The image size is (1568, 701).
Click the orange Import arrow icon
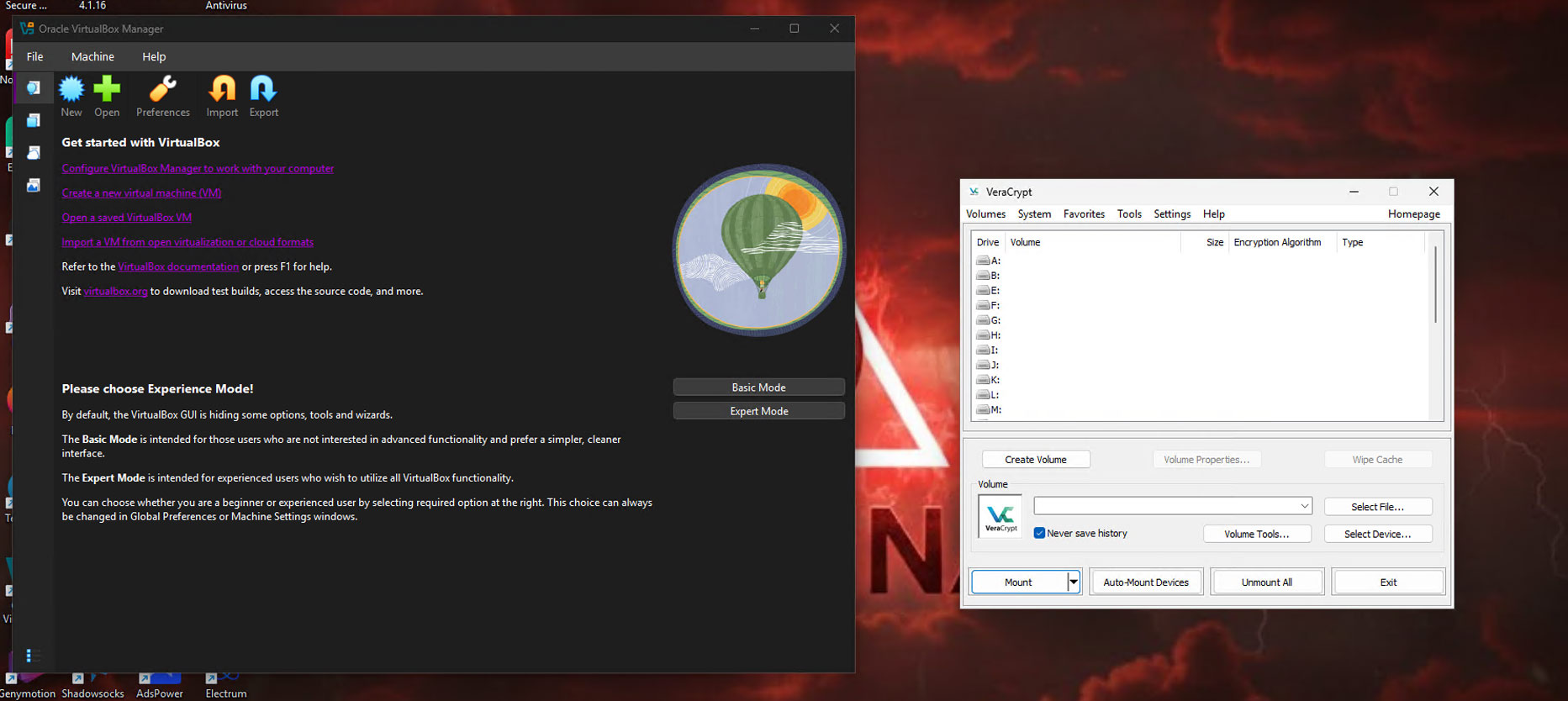pos(222,89)
